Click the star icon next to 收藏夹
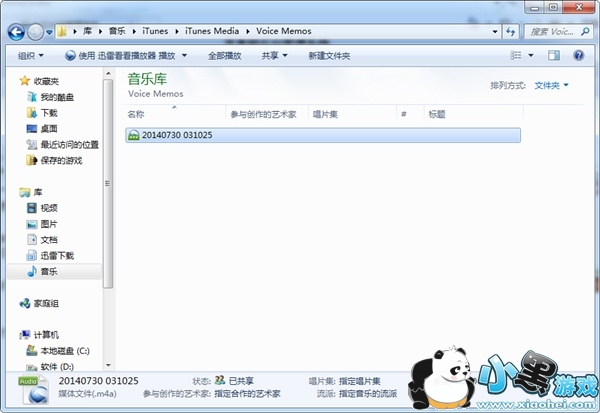The height and width of the screenshot is (413, 600). pyautogui.click(x=24, y=81)
